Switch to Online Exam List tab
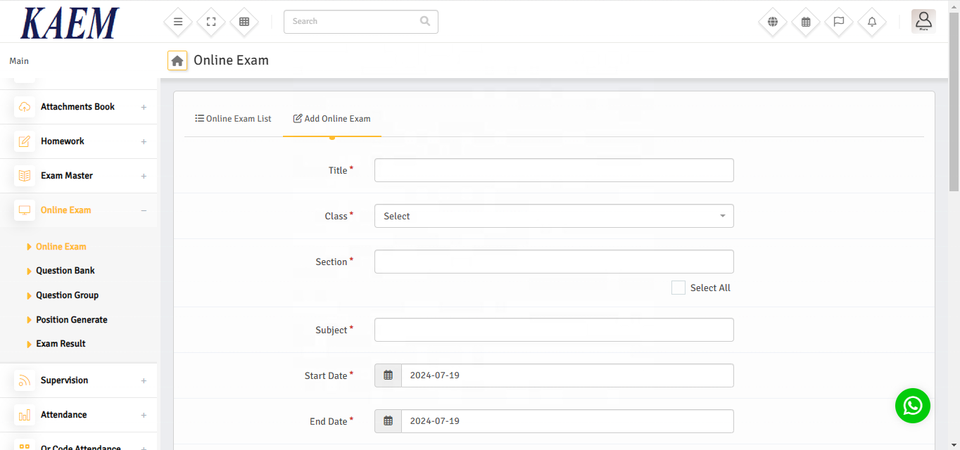 233,119
